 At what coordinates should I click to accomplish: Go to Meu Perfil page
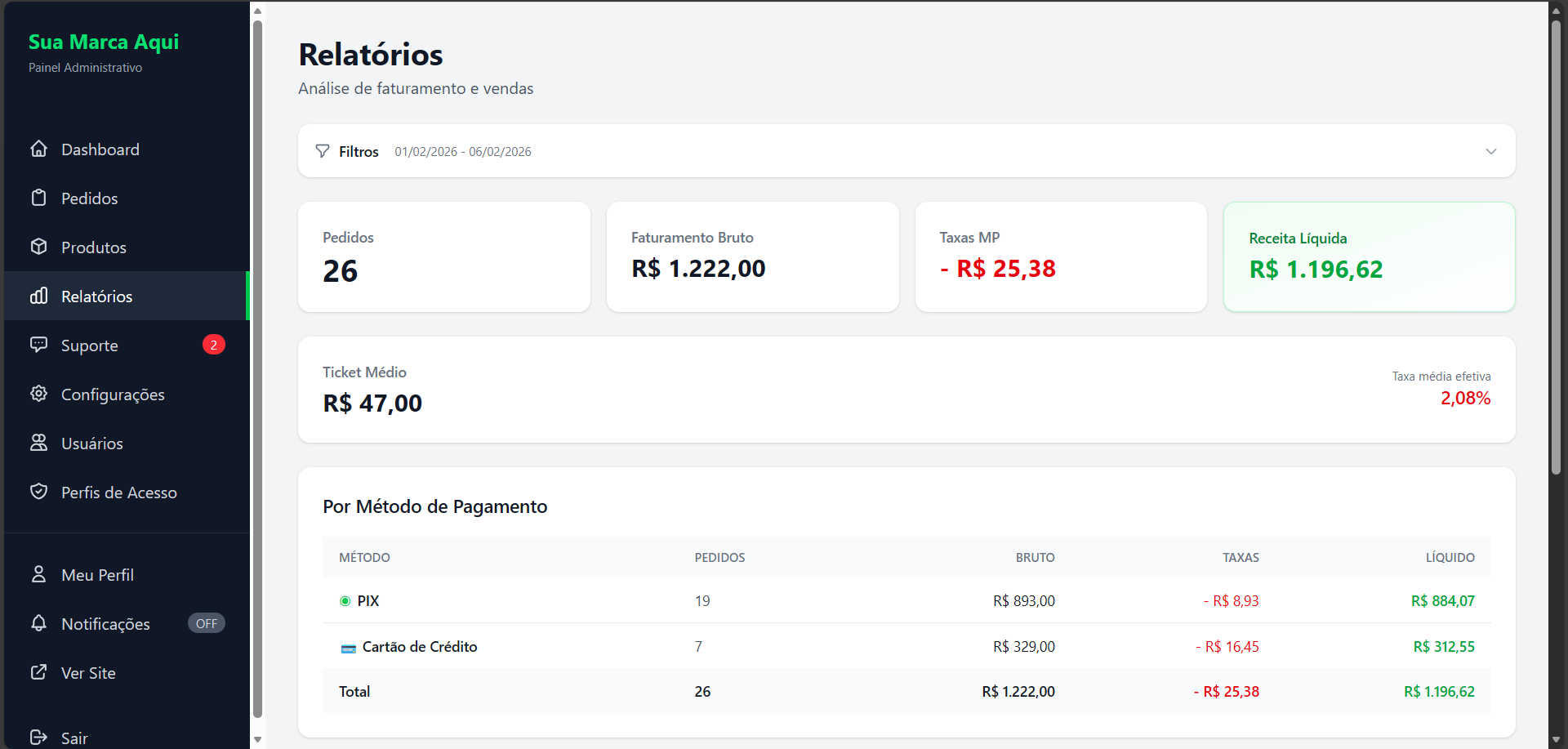point(97,575)
